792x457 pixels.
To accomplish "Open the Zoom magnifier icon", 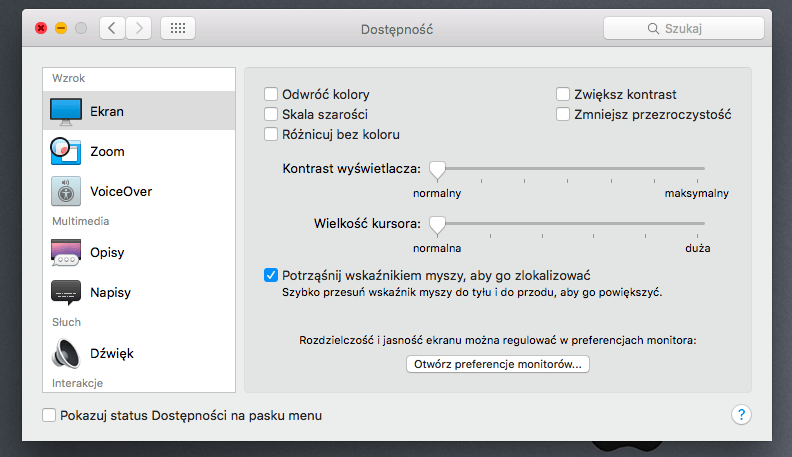I will pyautogui.click(x=66, y=151).
